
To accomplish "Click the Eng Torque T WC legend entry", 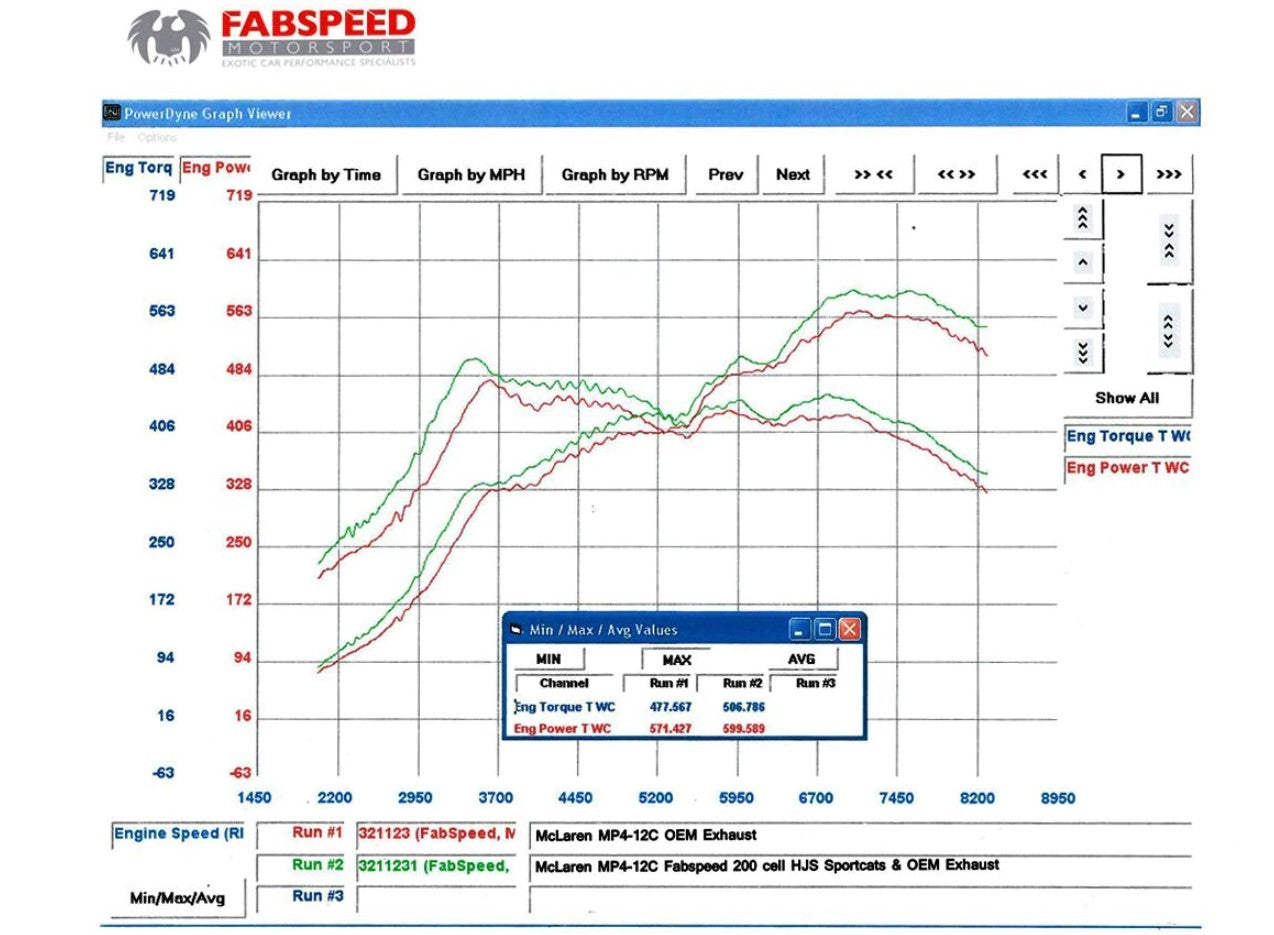I will coord(1128,436).
